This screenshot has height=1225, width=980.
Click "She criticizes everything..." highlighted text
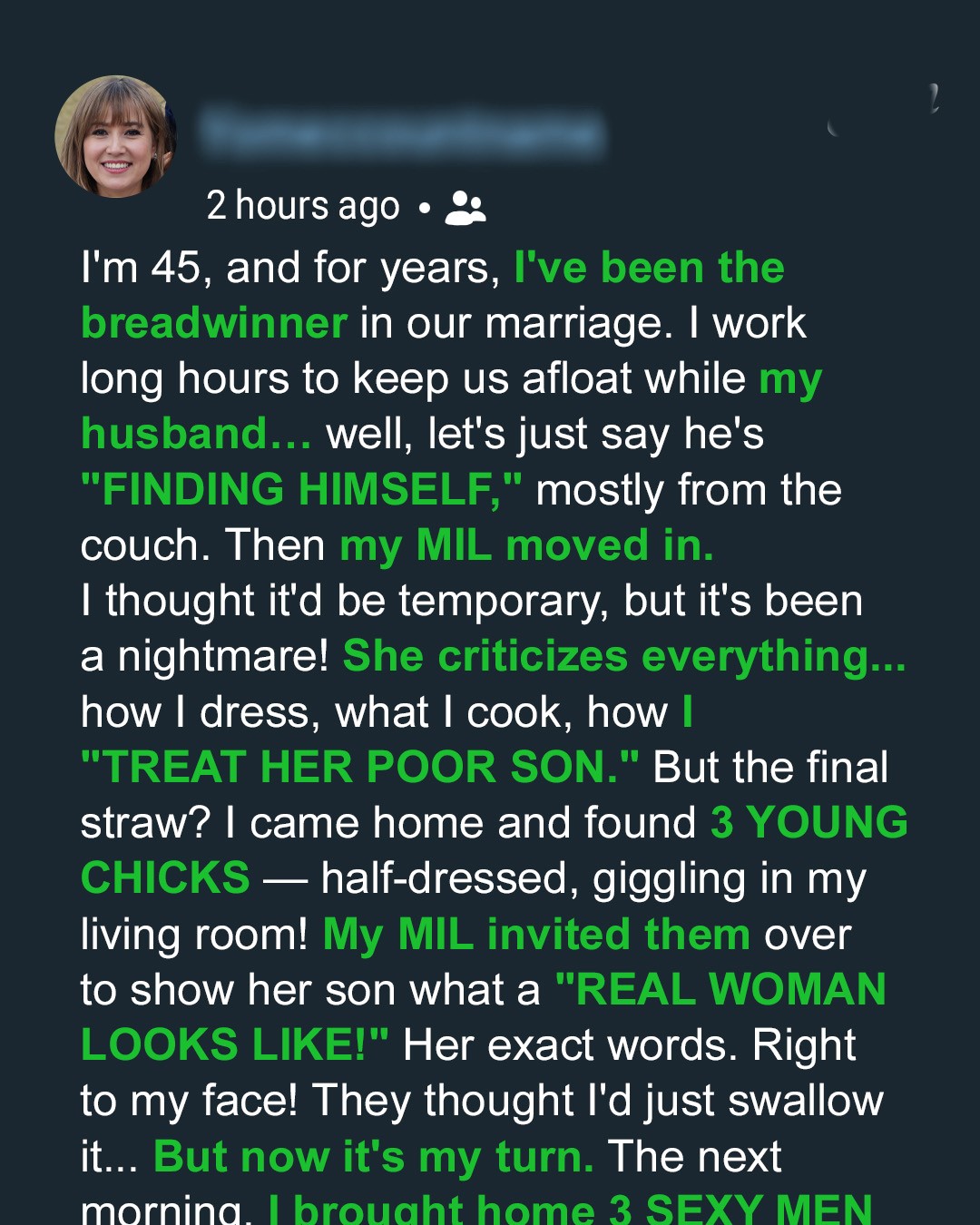pyautogui.click(x=624, y=657)
